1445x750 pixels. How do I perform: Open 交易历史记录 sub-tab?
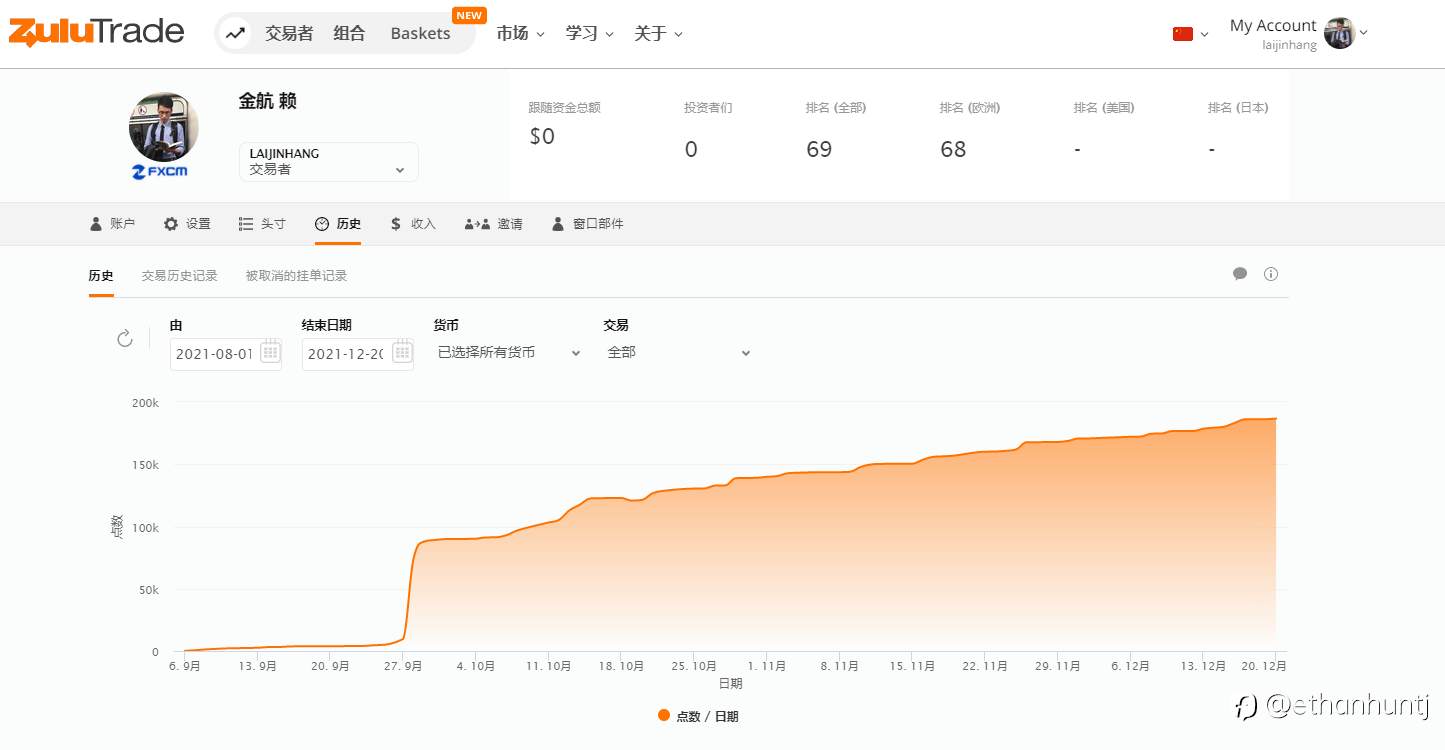point(180,275)
